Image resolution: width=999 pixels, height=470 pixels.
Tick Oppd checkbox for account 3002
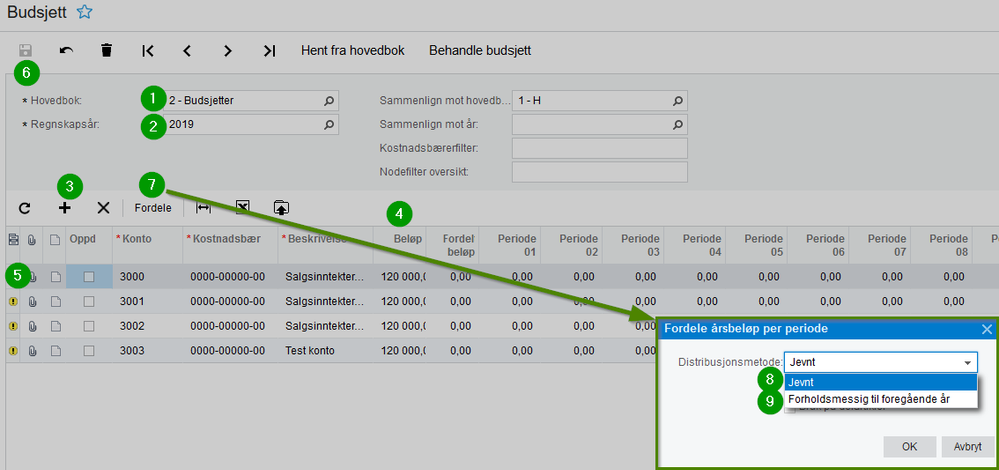(x=89, y=326)
